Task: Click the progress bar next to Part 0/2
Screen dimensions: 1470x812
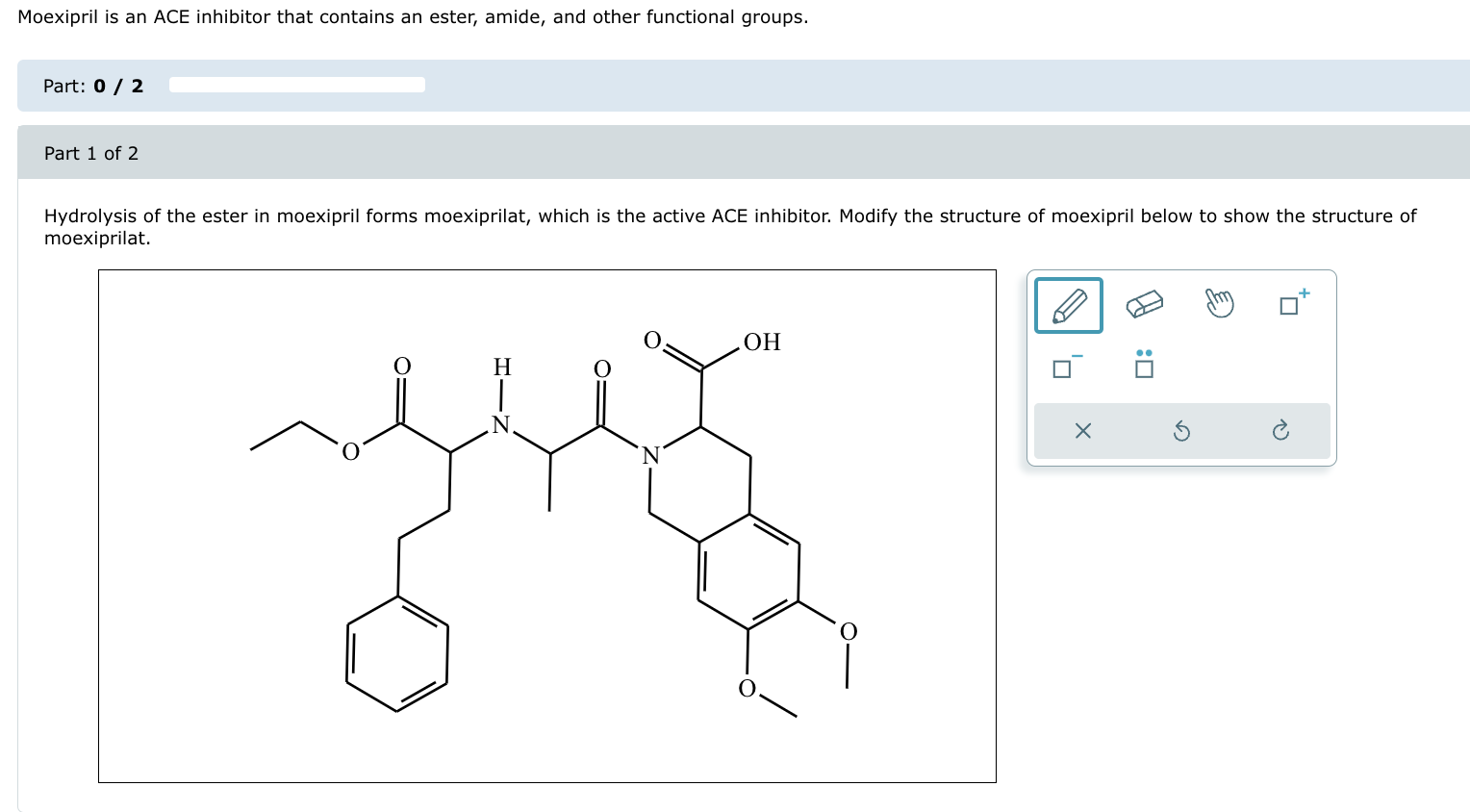Action: 296,85
